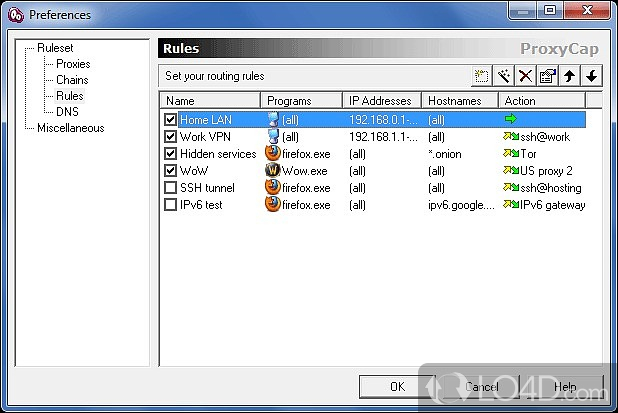
Task: Open the Chains tree item
Action: coord(72,80)
